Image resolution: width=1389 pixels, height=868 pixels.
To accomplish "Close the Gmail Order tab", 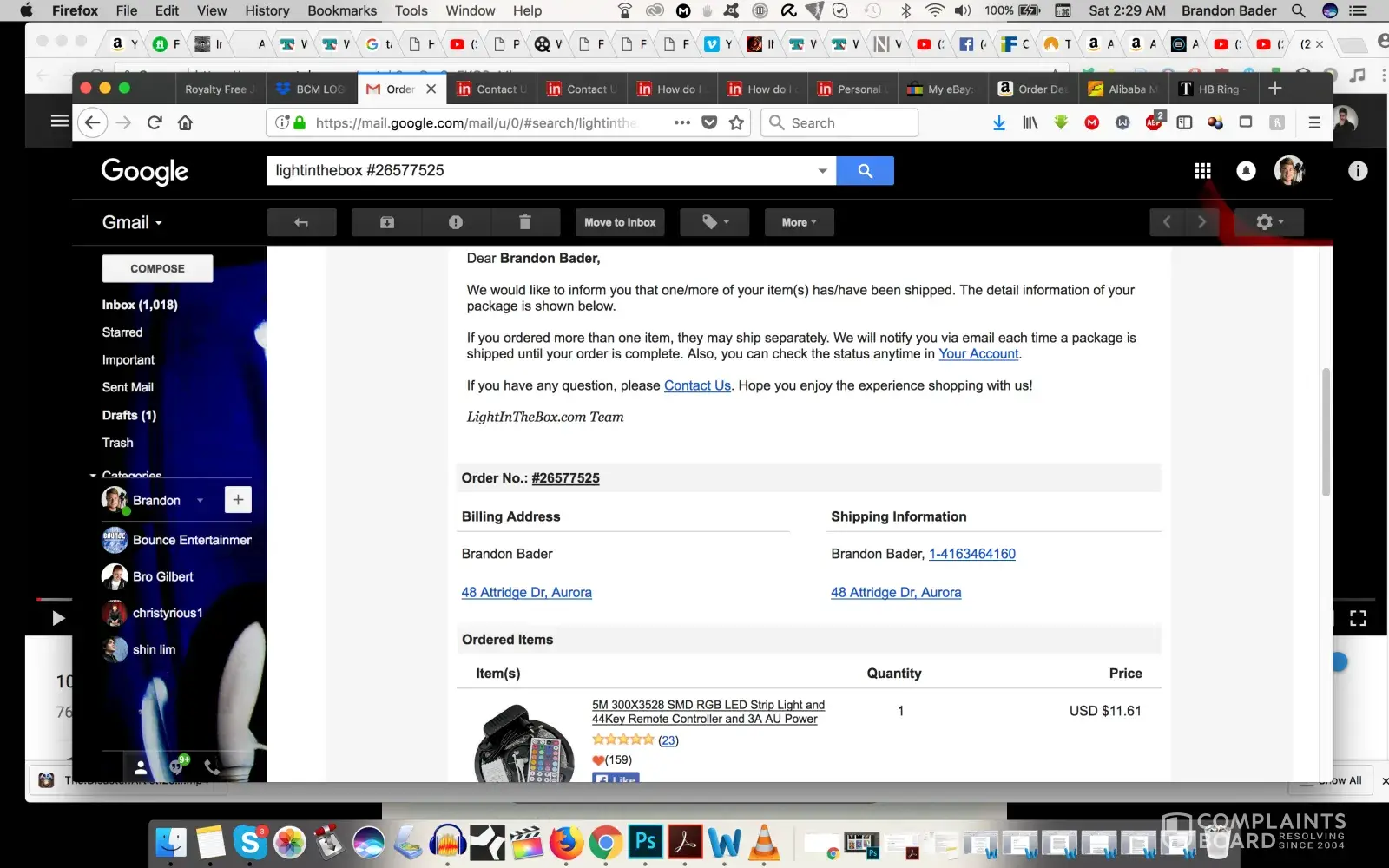I will click(x=431, y=89).
